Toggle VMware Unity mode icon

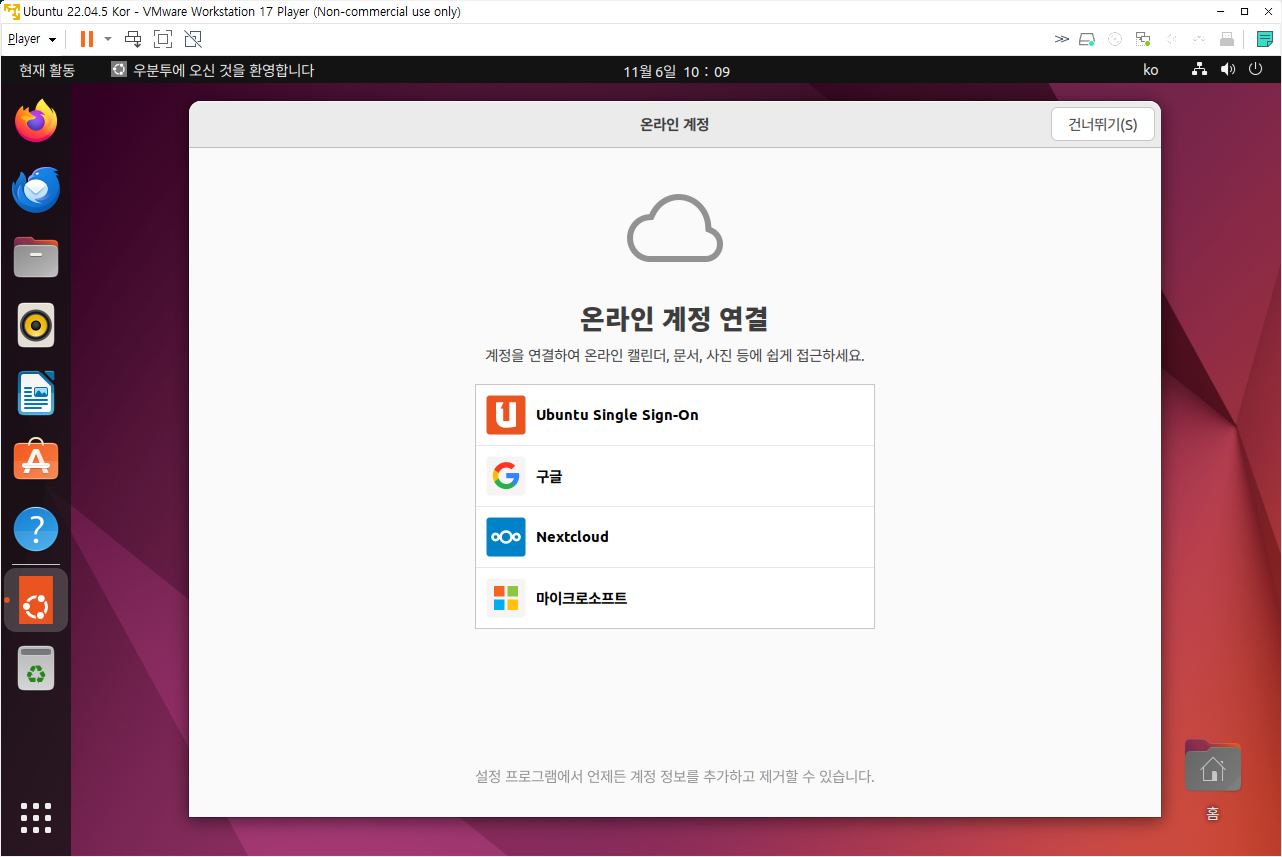coord(193,39)
